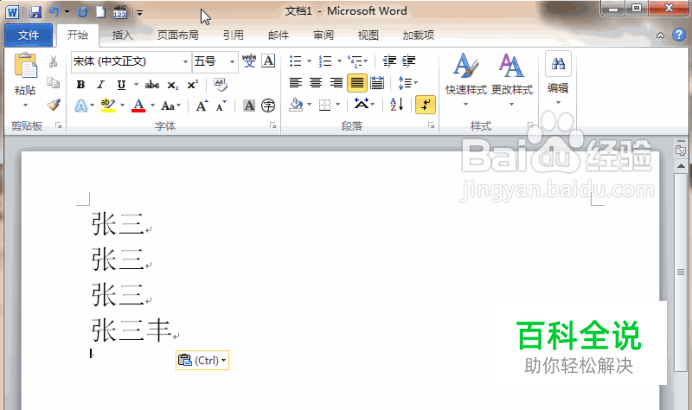
Task: Click in the line 张三丰
Action: point(131,331)
